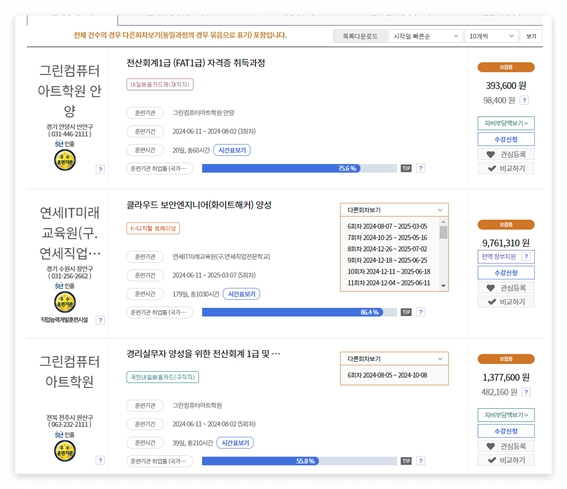Click the 보기 button
The width and height of the screenshot is (567, 489).
pyautogui.click(x=531, y=36)
